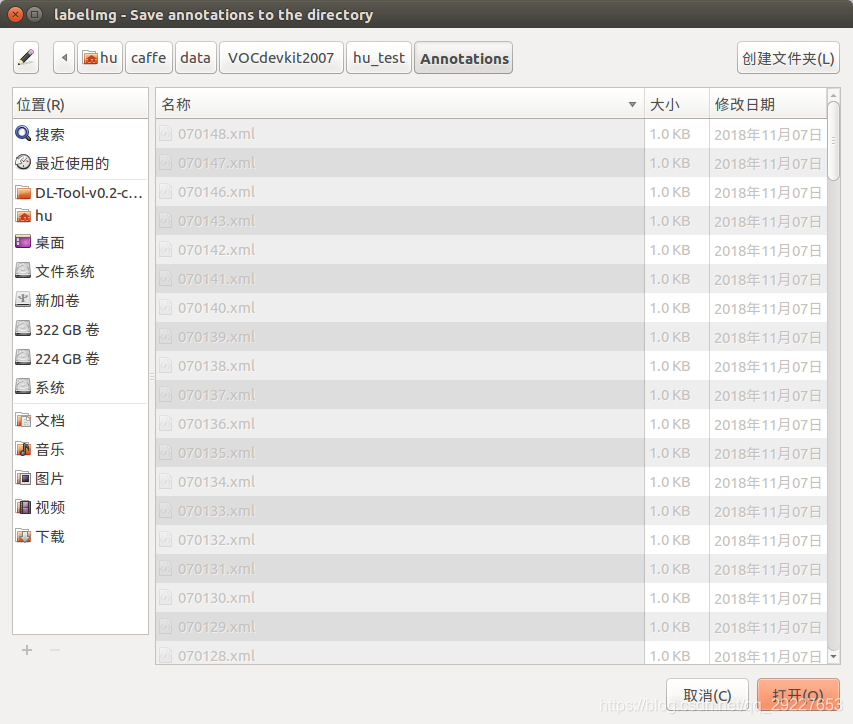
Task: Click the Places 位置(R) header
Action: coord(80,104)
